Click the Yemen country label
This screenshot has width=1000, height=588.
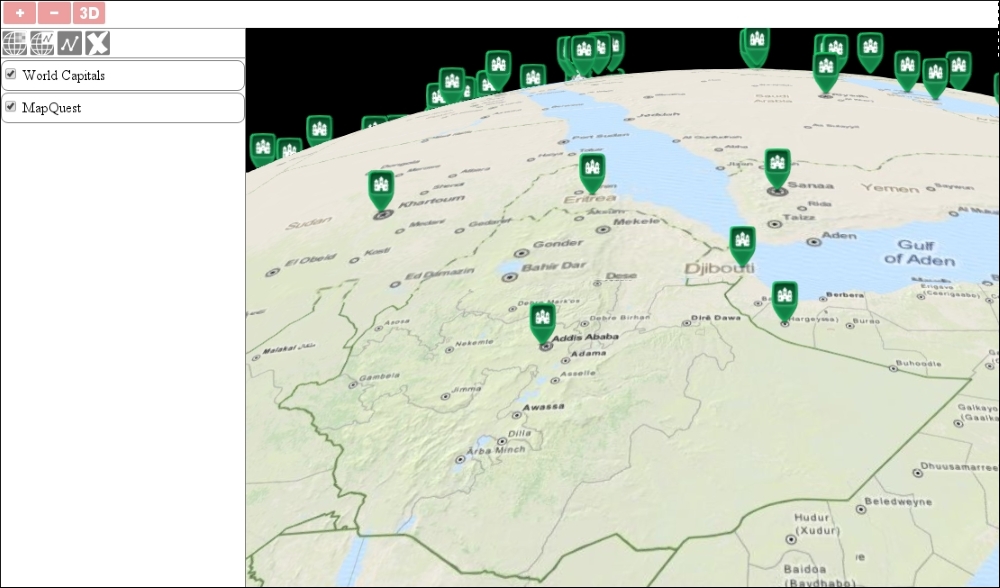coord(890,187)
